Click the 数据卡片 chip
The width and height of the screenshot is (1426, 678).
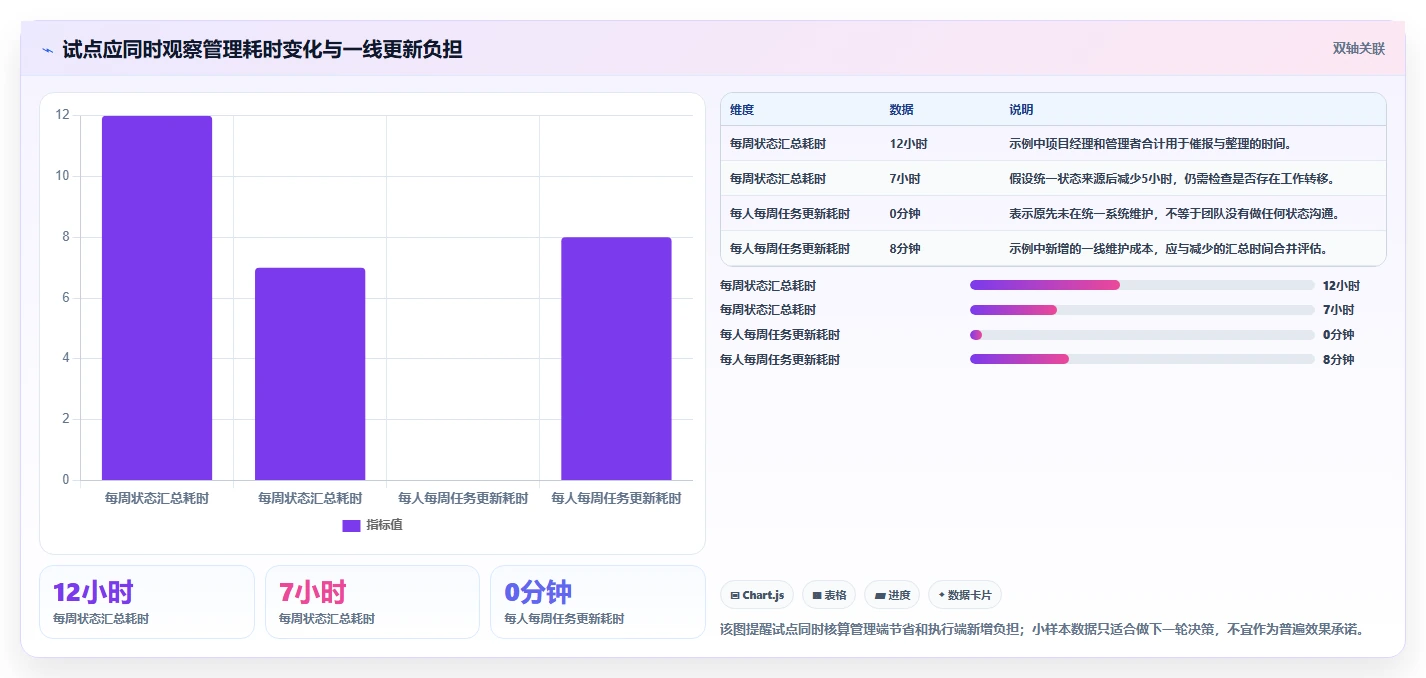coord(965,595)
